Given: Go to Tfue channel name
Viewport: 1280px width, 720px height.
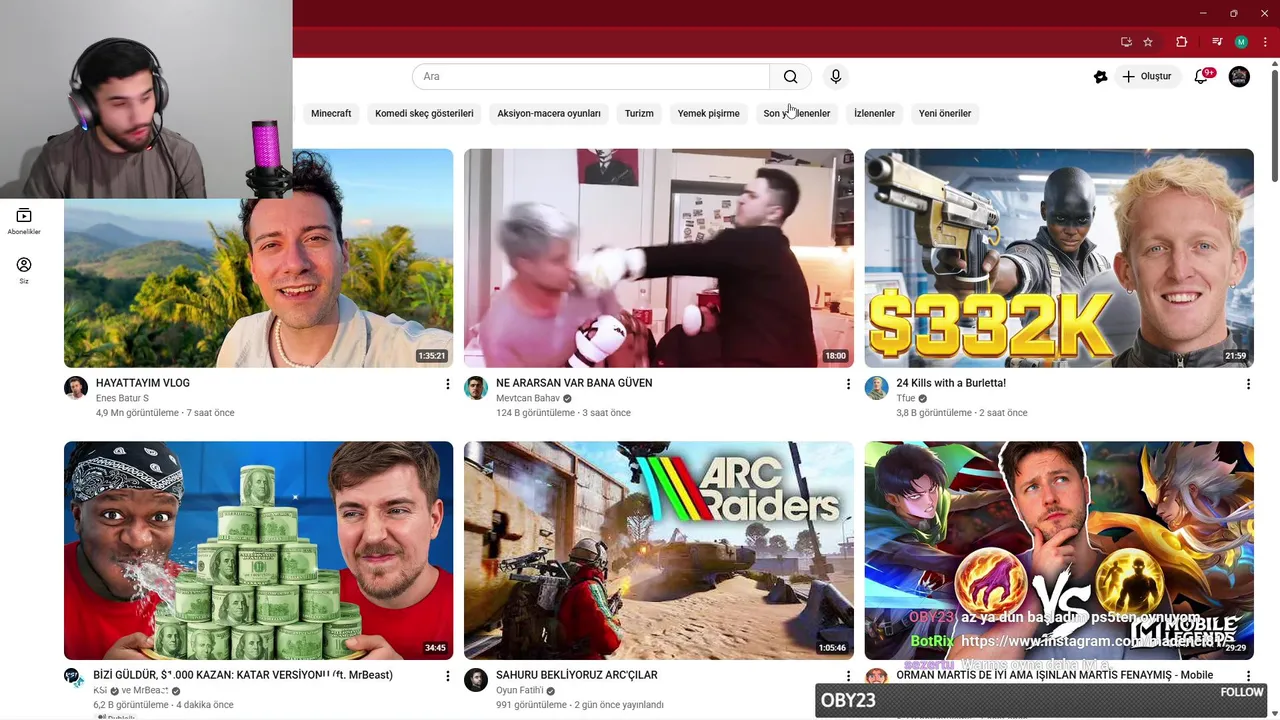Looking at the screenshot, I should [x=906, y=398].
